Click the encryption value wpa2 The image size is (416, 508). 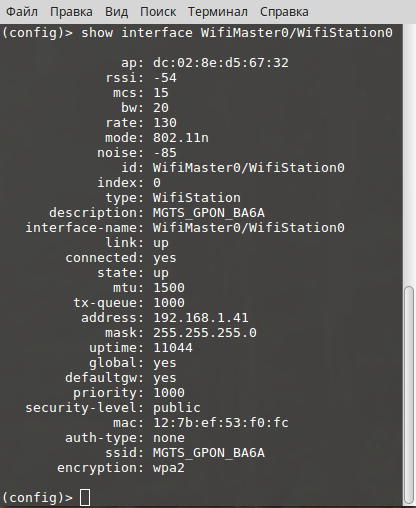tap(169, 468)
